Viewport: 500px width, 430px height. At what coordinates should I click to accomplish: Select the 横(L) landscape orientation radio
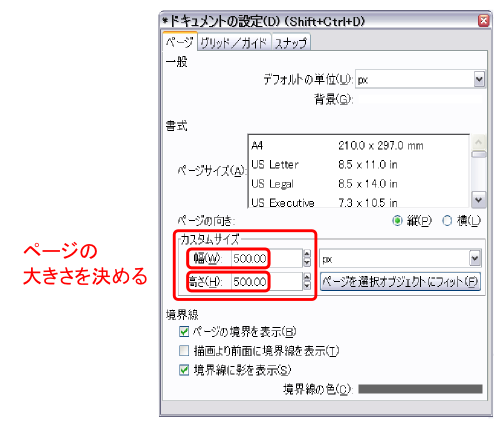point(447,221)
